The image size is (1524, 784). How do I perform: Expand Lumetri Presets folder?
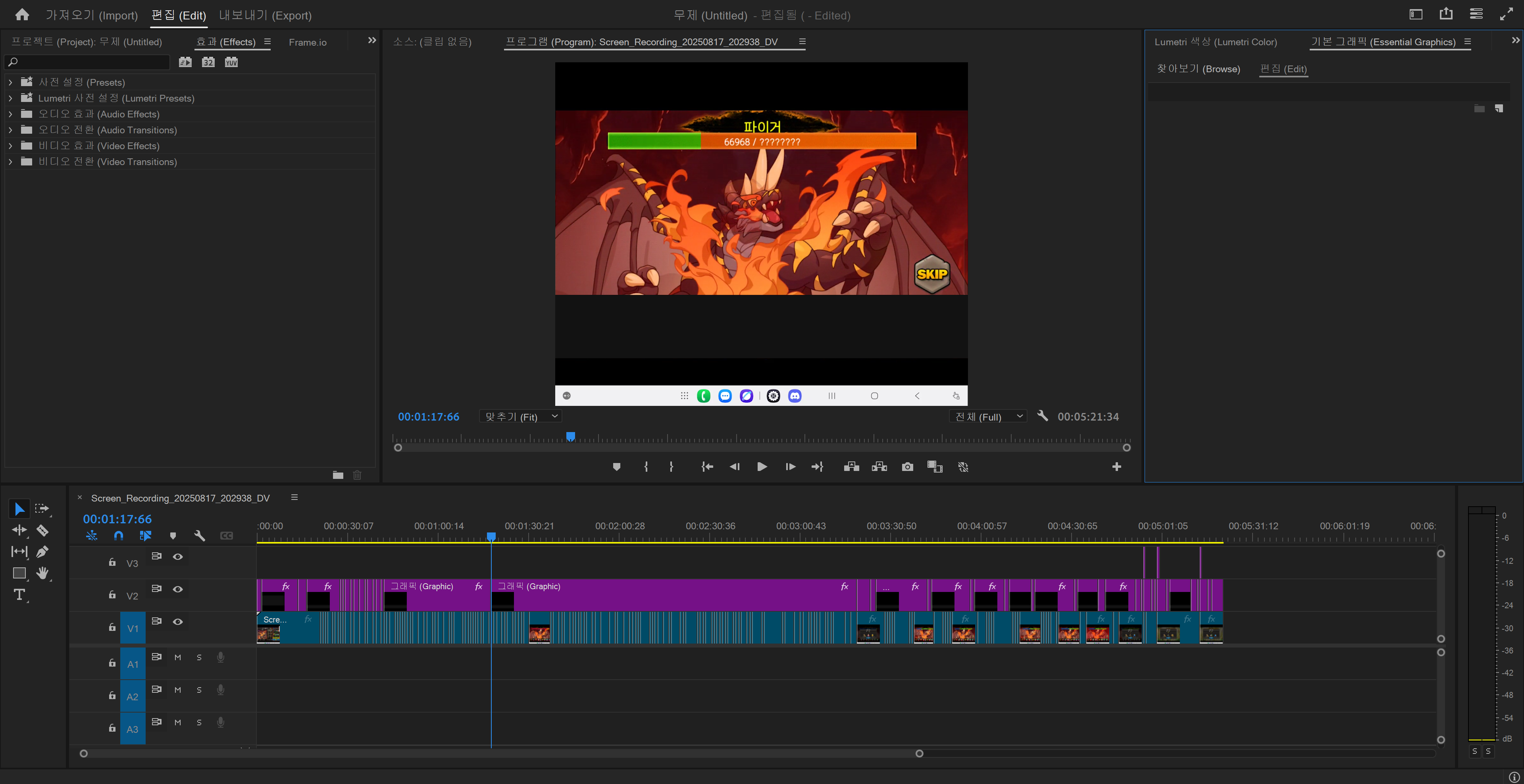(x=10, y=98)
